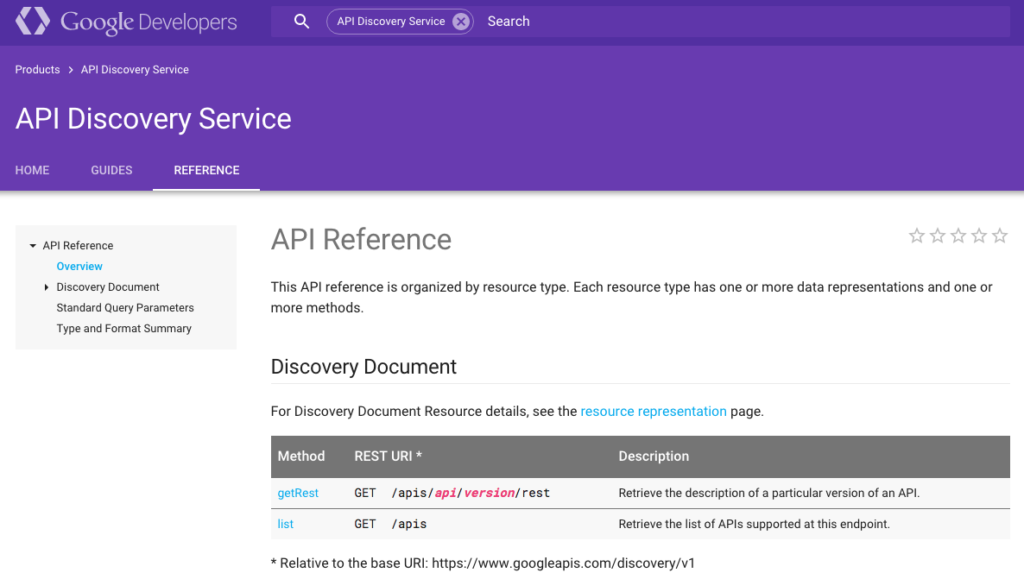Select Overview in the sidebar
This screenshot has height=579, width=1024.
(79, 266)
